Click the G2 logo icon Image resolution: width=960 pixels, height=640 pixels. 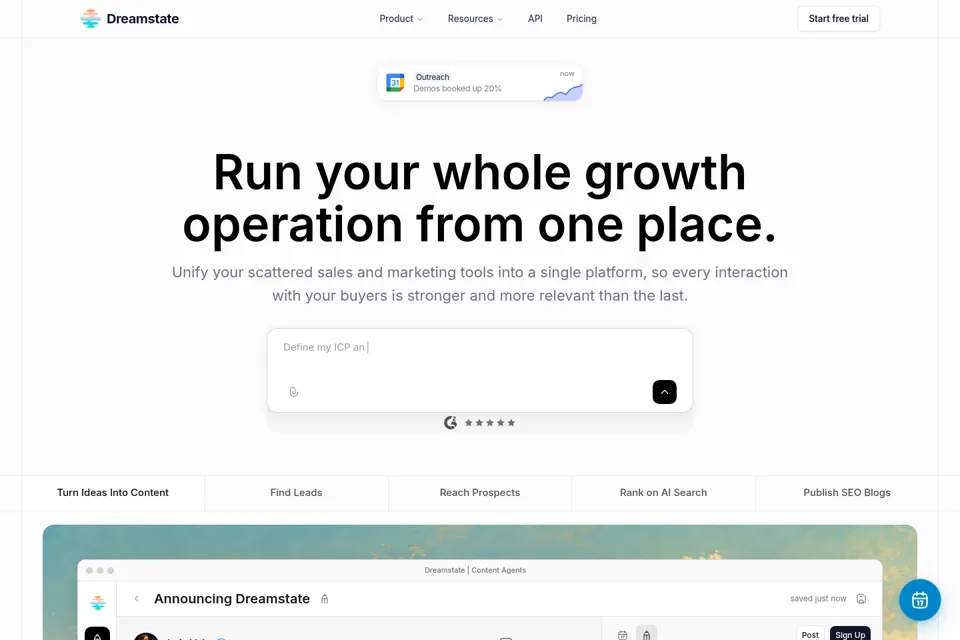click(451, 423)
